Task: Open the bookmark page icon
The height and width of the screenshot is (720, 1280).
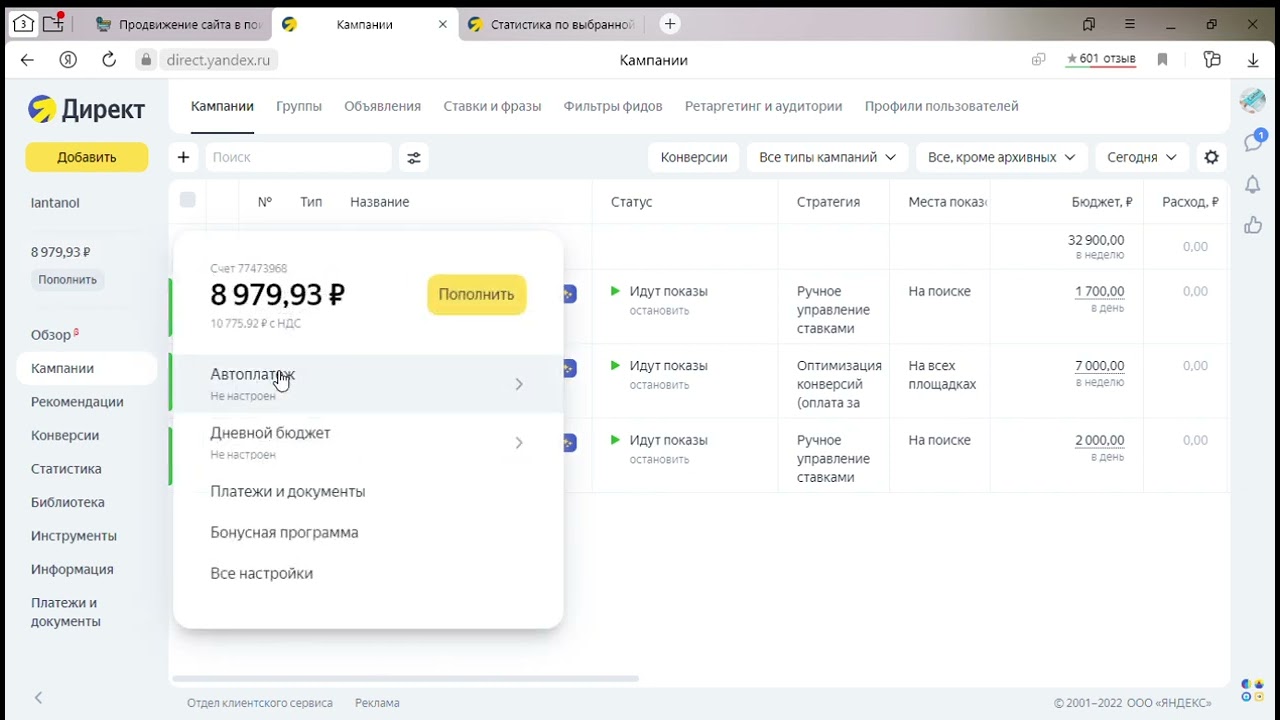Action: pyautogui.click(x=1162, y=60)
